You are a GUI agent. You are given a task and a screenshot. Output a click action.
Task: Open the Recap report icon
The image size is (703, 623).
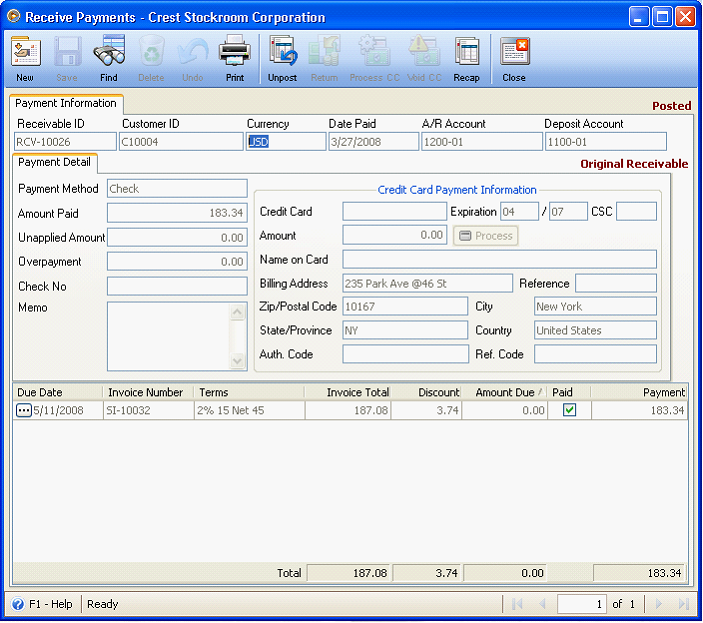point(466,52)
